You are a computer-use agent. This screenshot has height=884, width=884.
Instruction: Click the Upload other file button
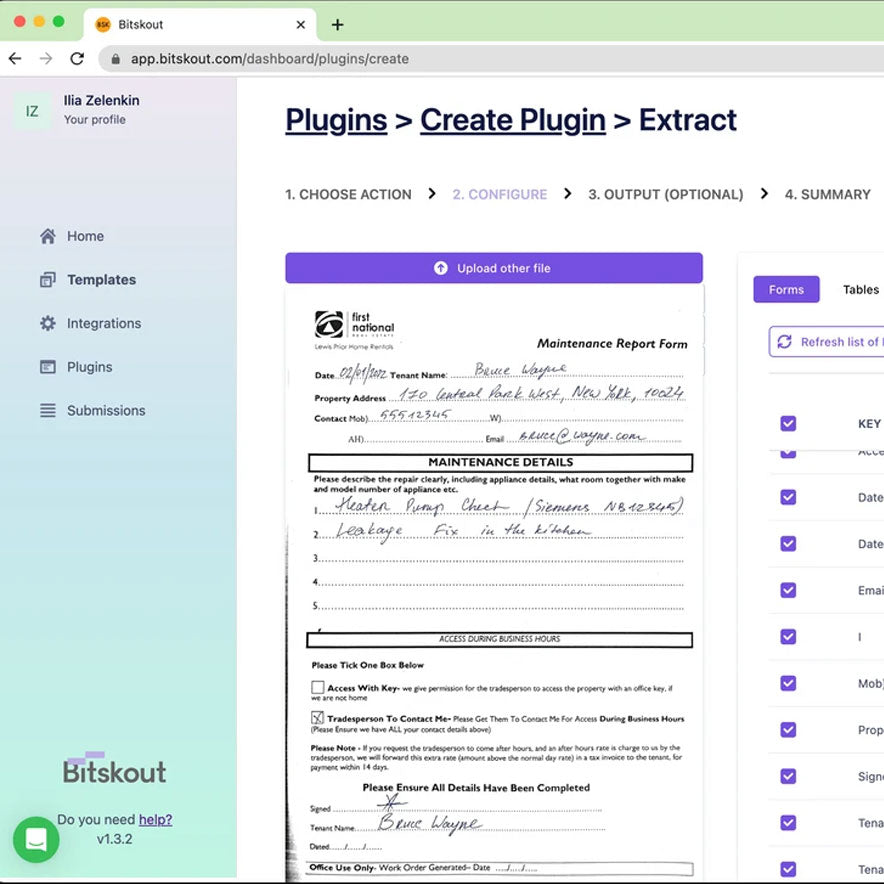(x=494, y=268)
